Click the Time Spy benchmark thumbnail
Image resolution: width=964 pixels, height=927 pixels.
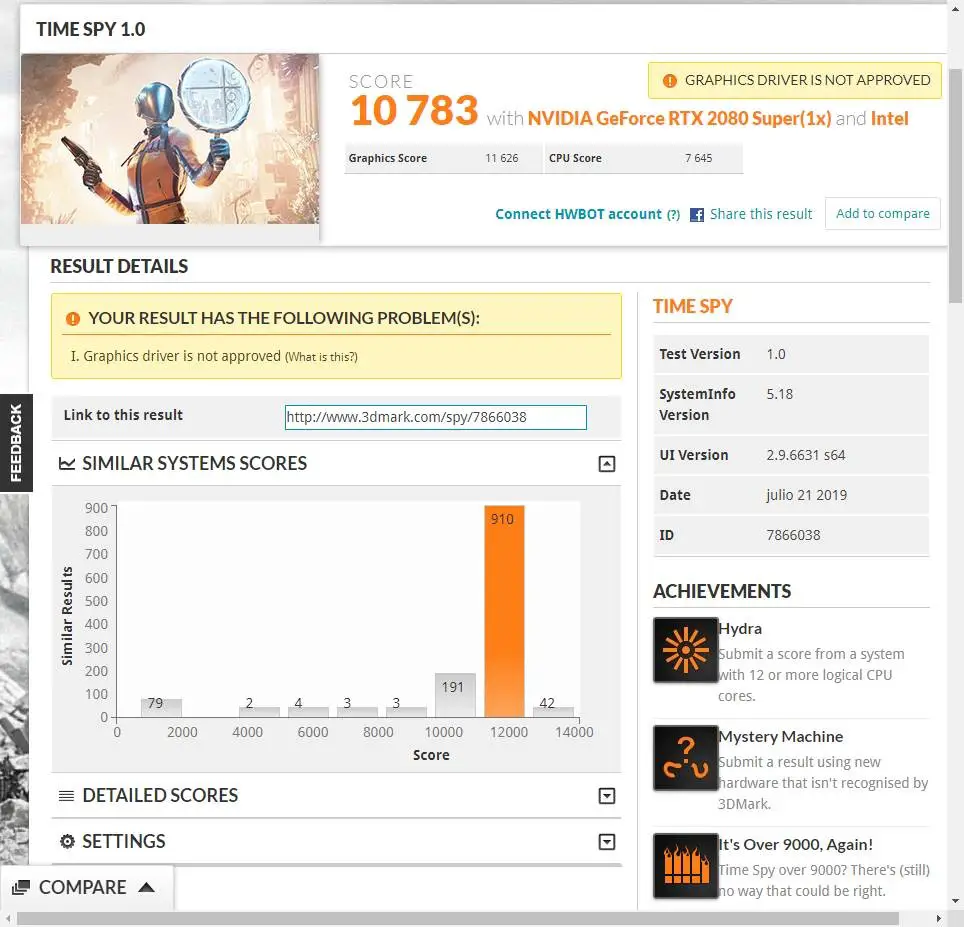170,139
